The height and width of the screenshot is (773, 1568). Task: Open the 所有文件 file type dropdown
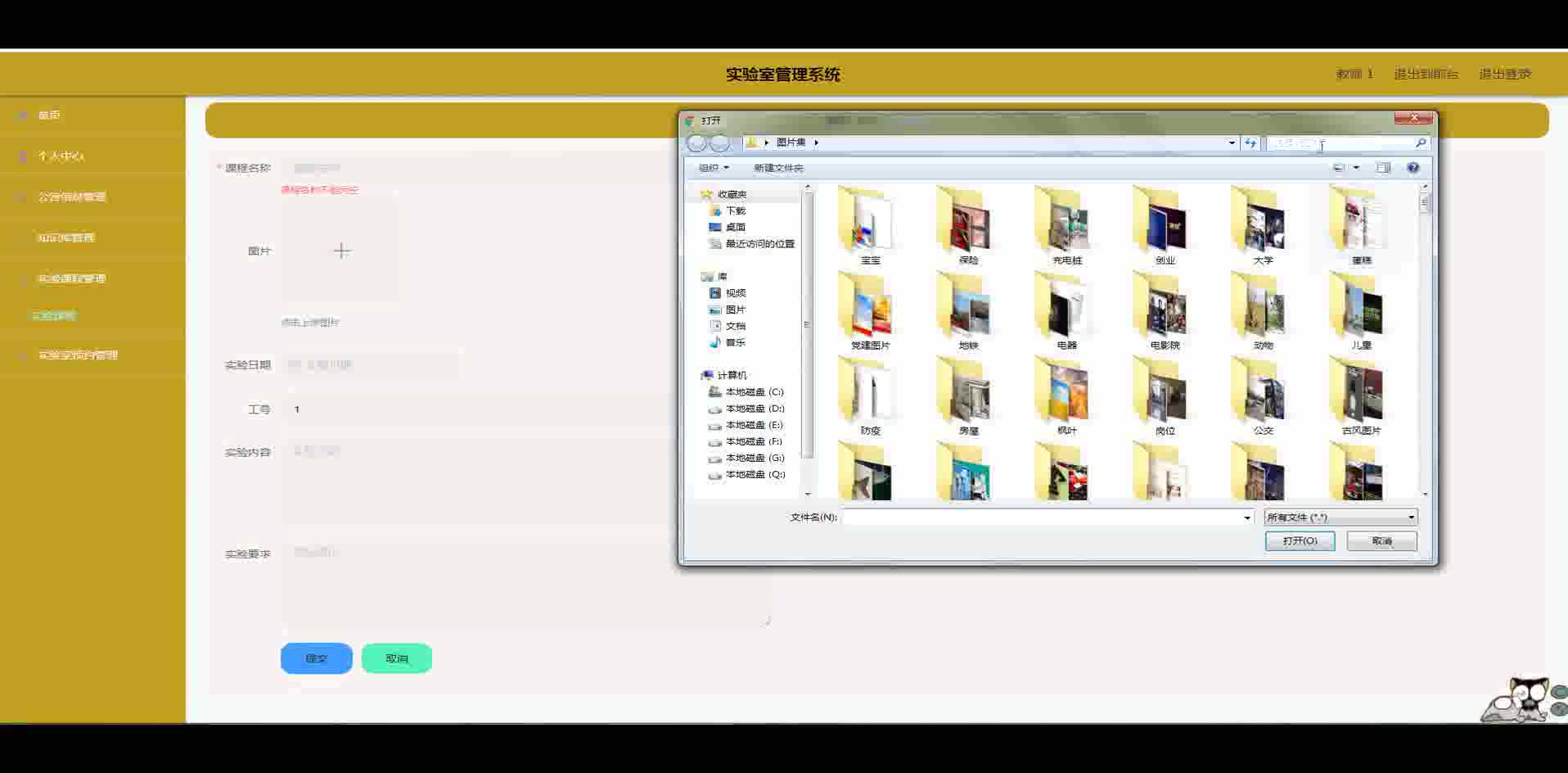click(x=1340, y=518)
